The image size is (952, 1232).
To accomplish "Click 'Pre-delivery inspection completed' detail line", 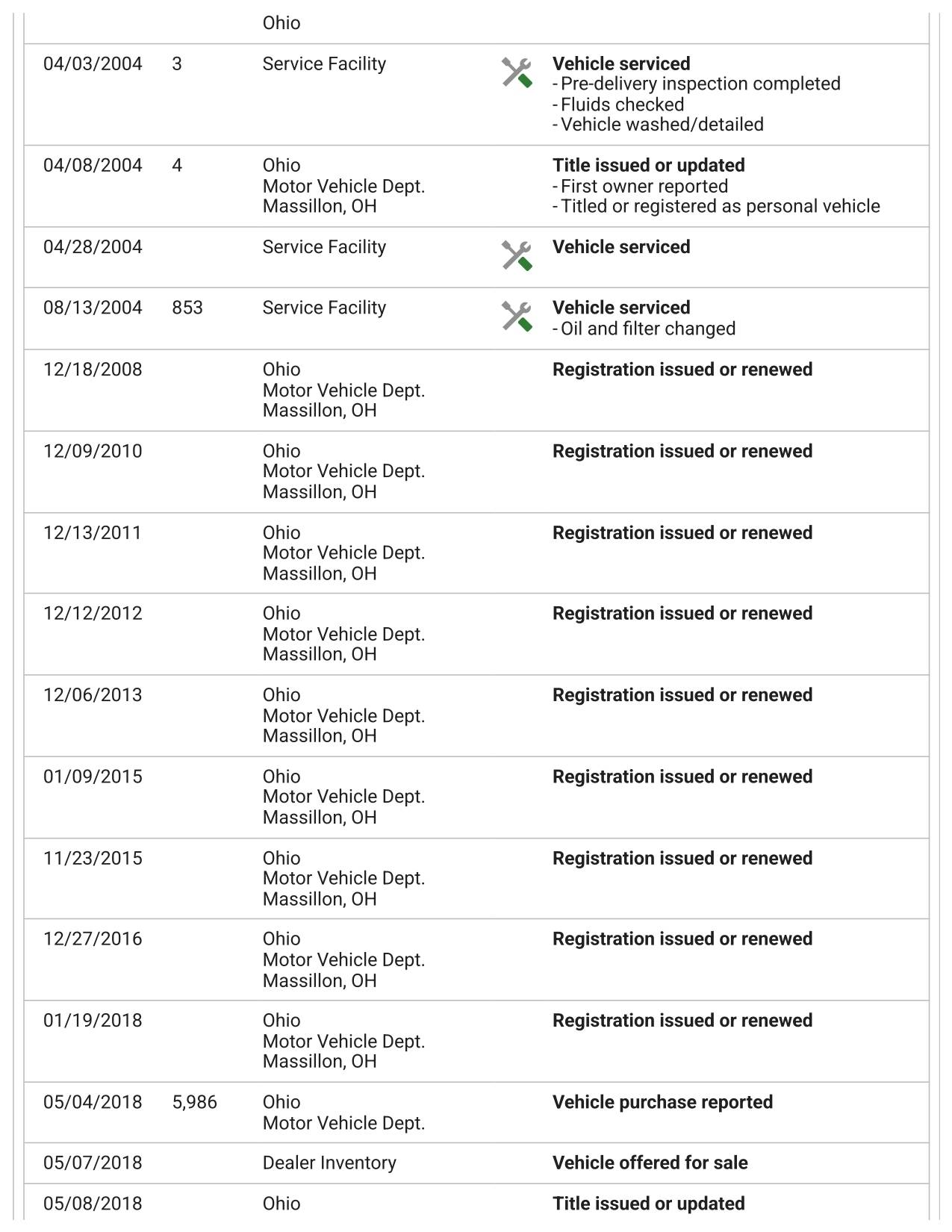I will 697,84.
